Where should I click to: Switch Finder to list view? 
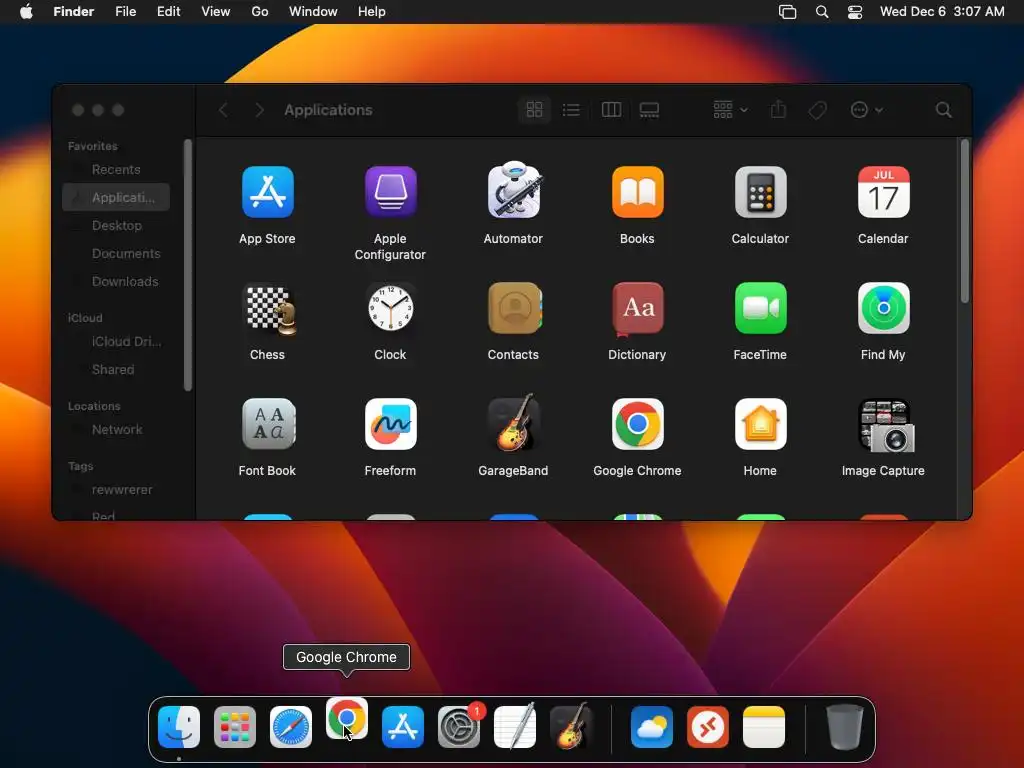(x=571, y=110)
